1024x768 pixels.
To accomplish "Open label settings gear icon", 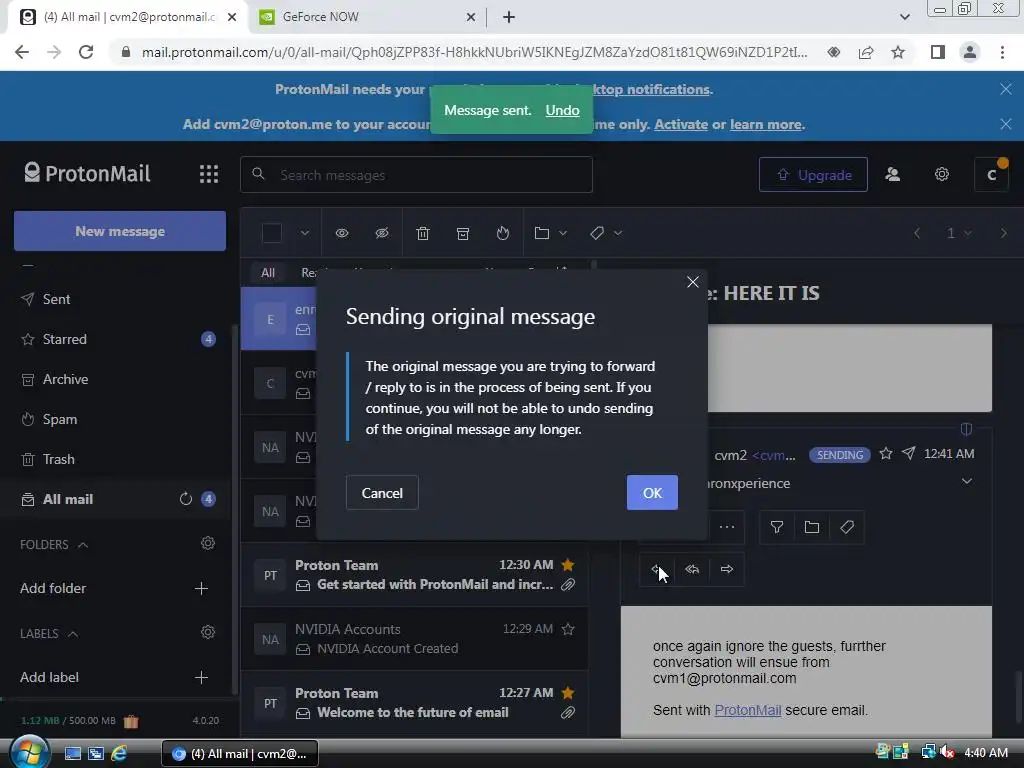I will coord(208,632).
